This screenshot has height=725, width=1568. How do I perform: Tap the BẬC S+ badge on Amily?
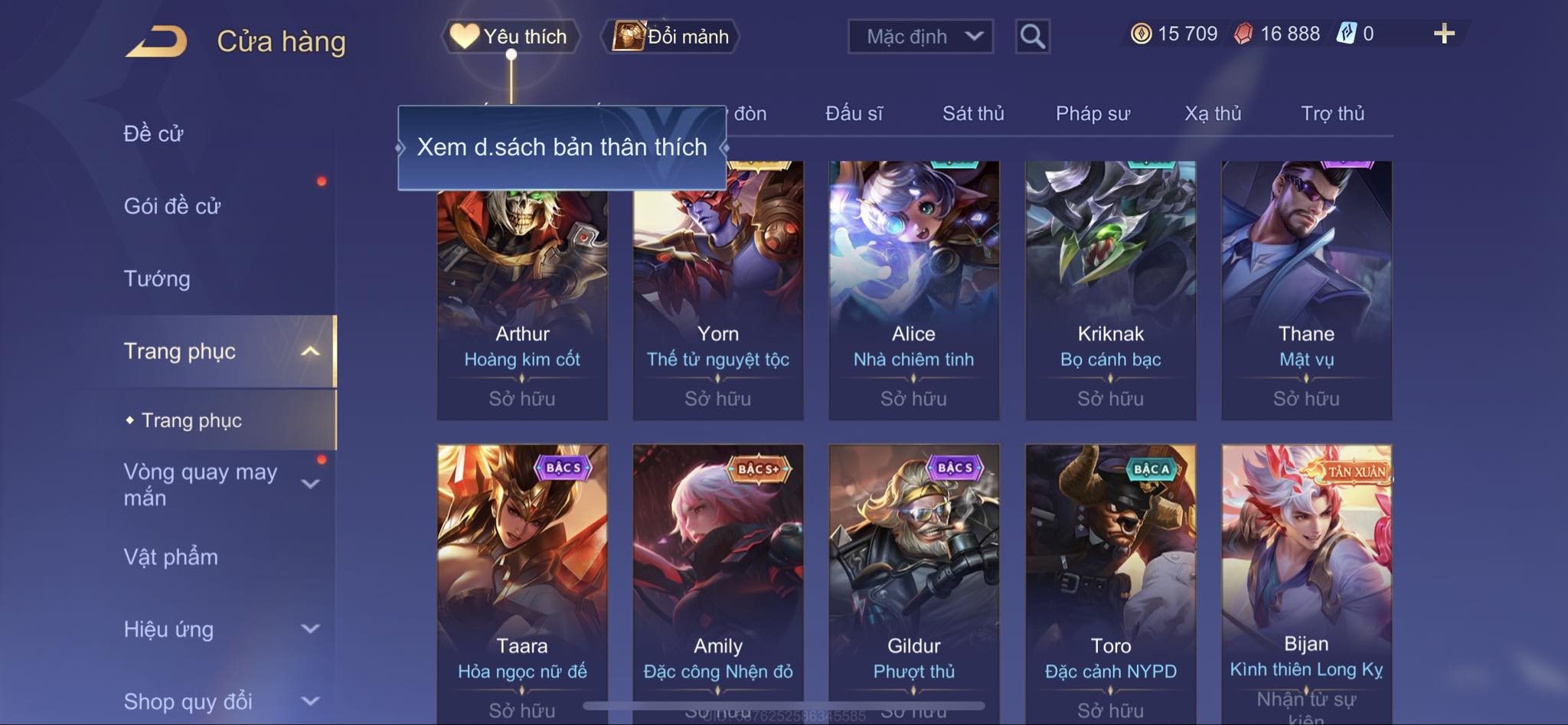[x=758, y=469]
